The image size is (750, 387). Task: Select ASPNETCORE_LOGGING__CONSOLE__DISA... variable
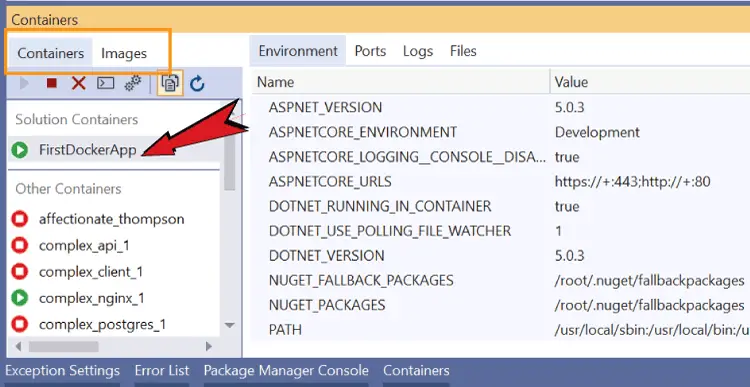pos(407,157)
